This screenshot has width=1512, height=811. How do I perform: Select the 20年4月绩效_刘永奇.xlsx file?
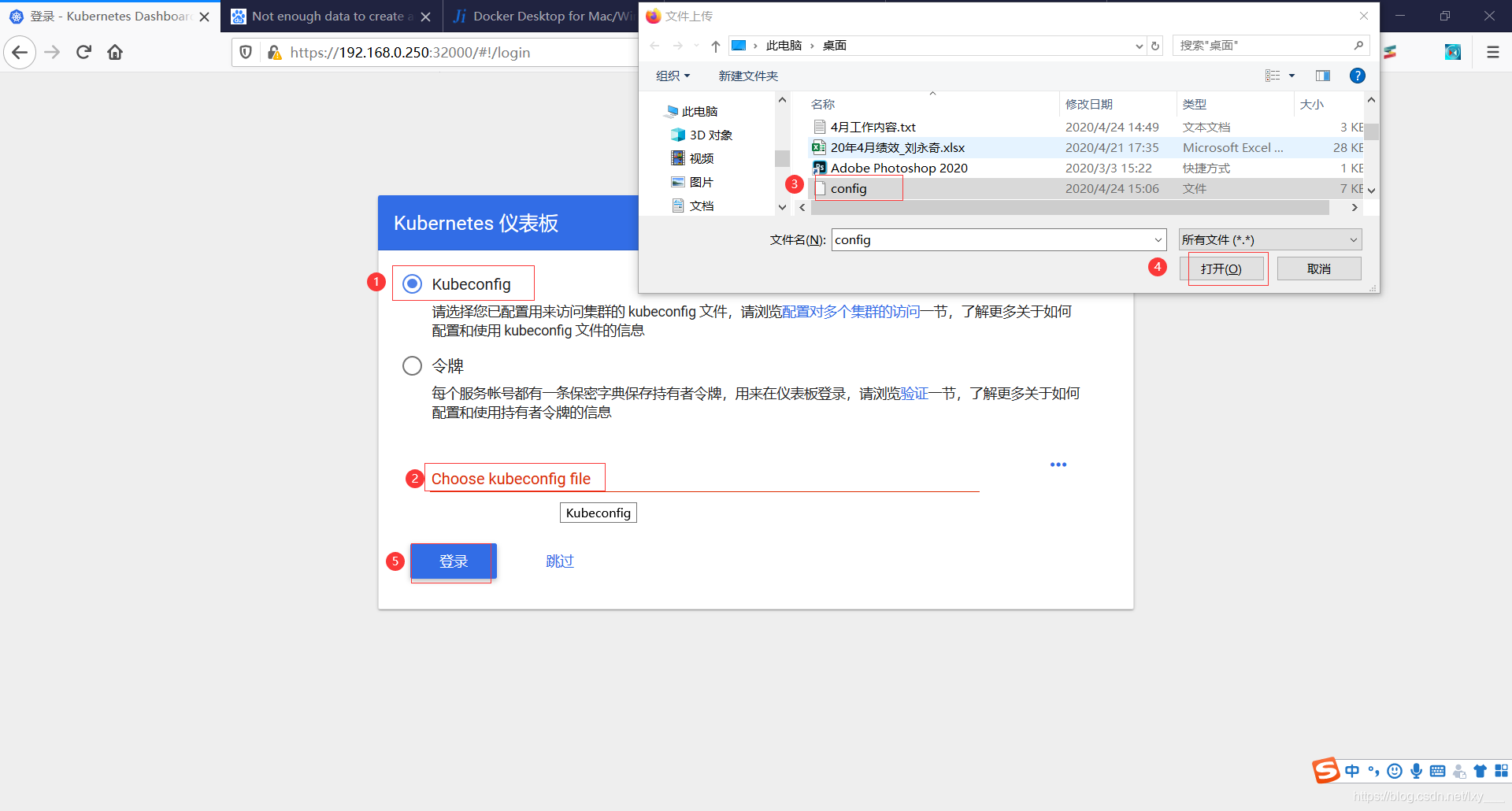pyautogui.click(x=897, y=148)
